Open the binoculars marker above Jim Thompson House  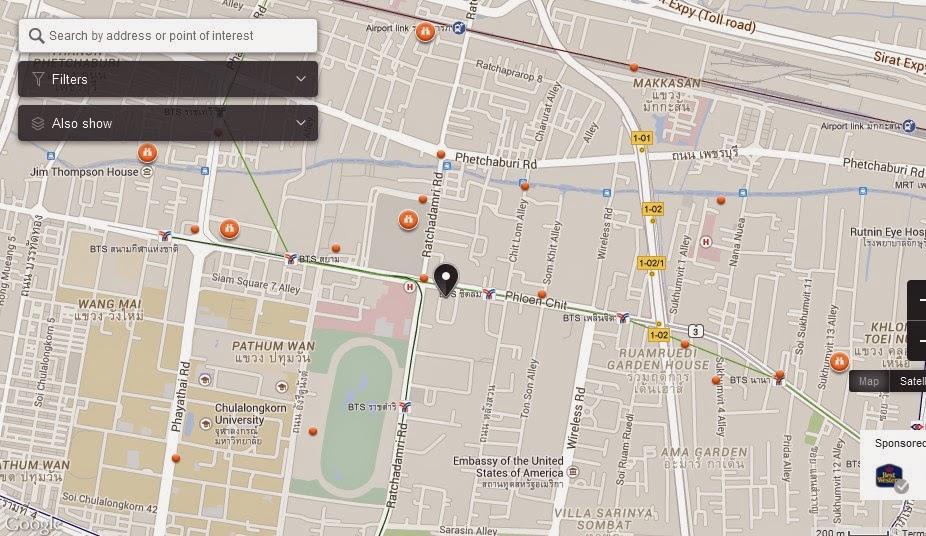coord(147,153)
